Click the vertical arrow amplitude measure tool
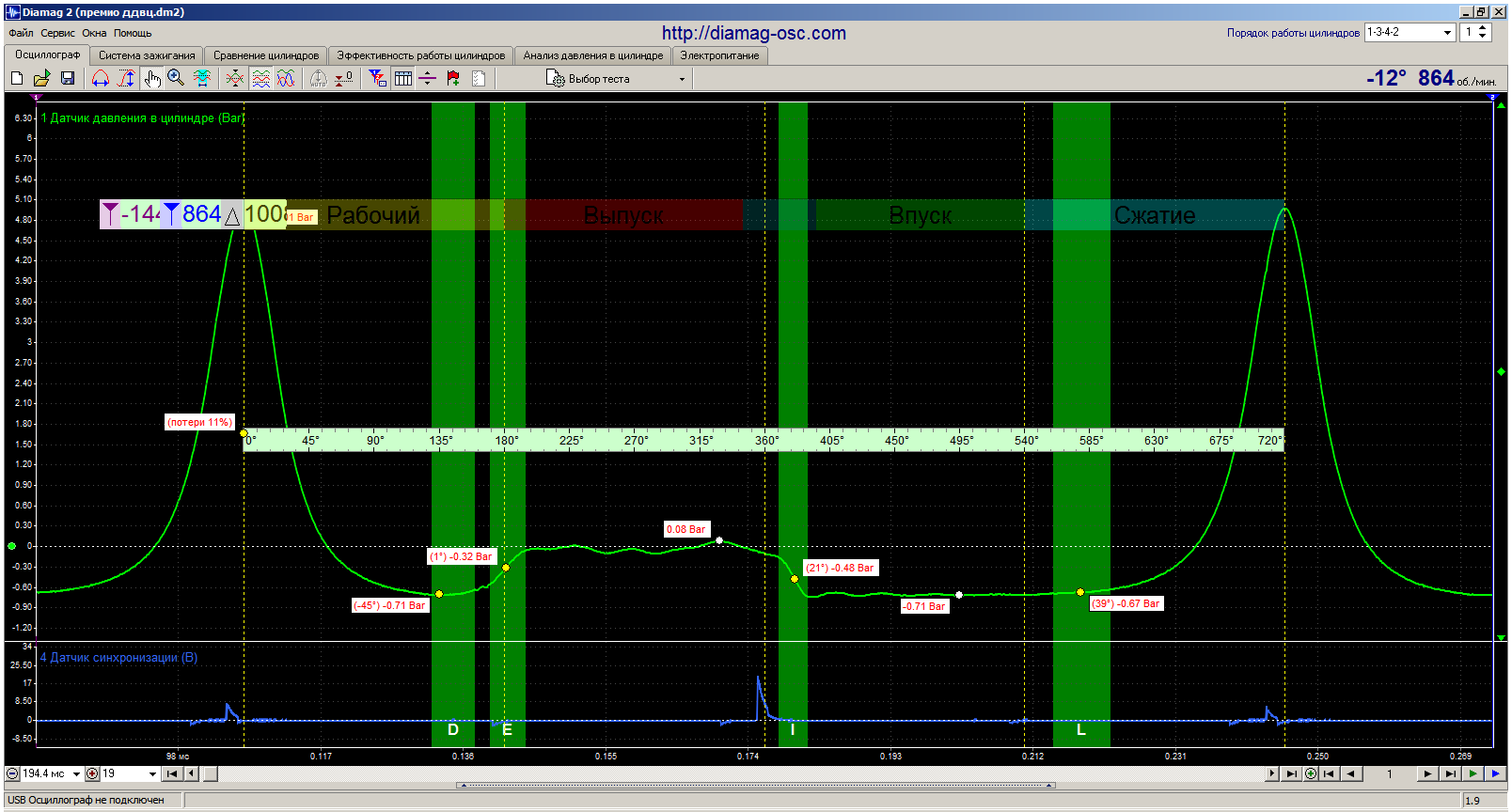The image size is (1512, 812). [x=126, y=79]
